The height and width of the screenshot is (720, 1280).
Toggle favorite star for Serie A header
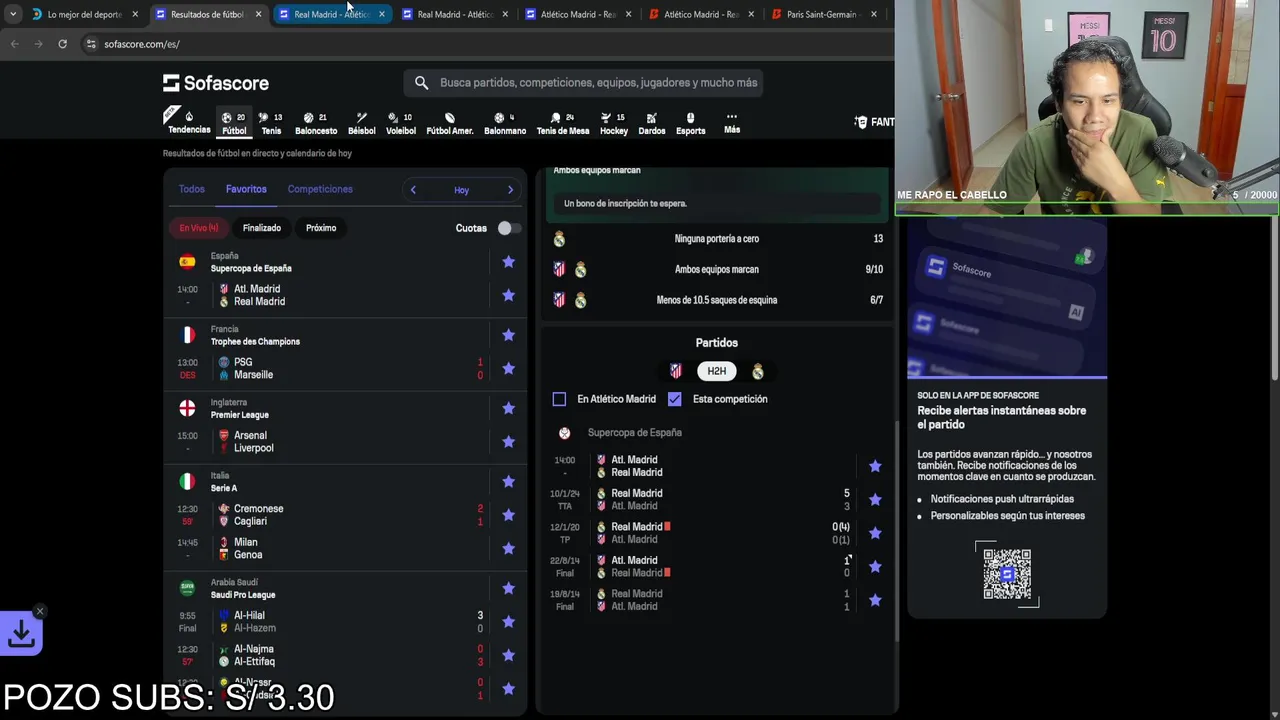pos(508,481)
